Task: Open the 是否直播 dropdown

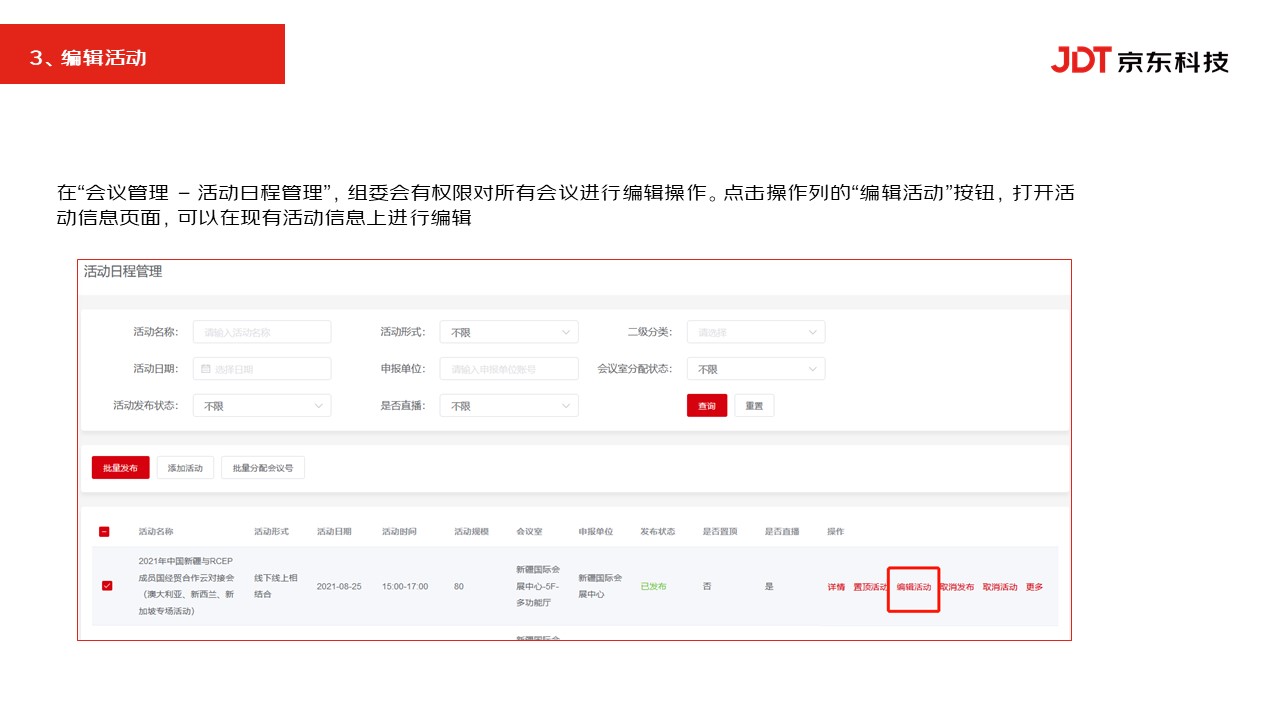Action: (x=509, y=406)
